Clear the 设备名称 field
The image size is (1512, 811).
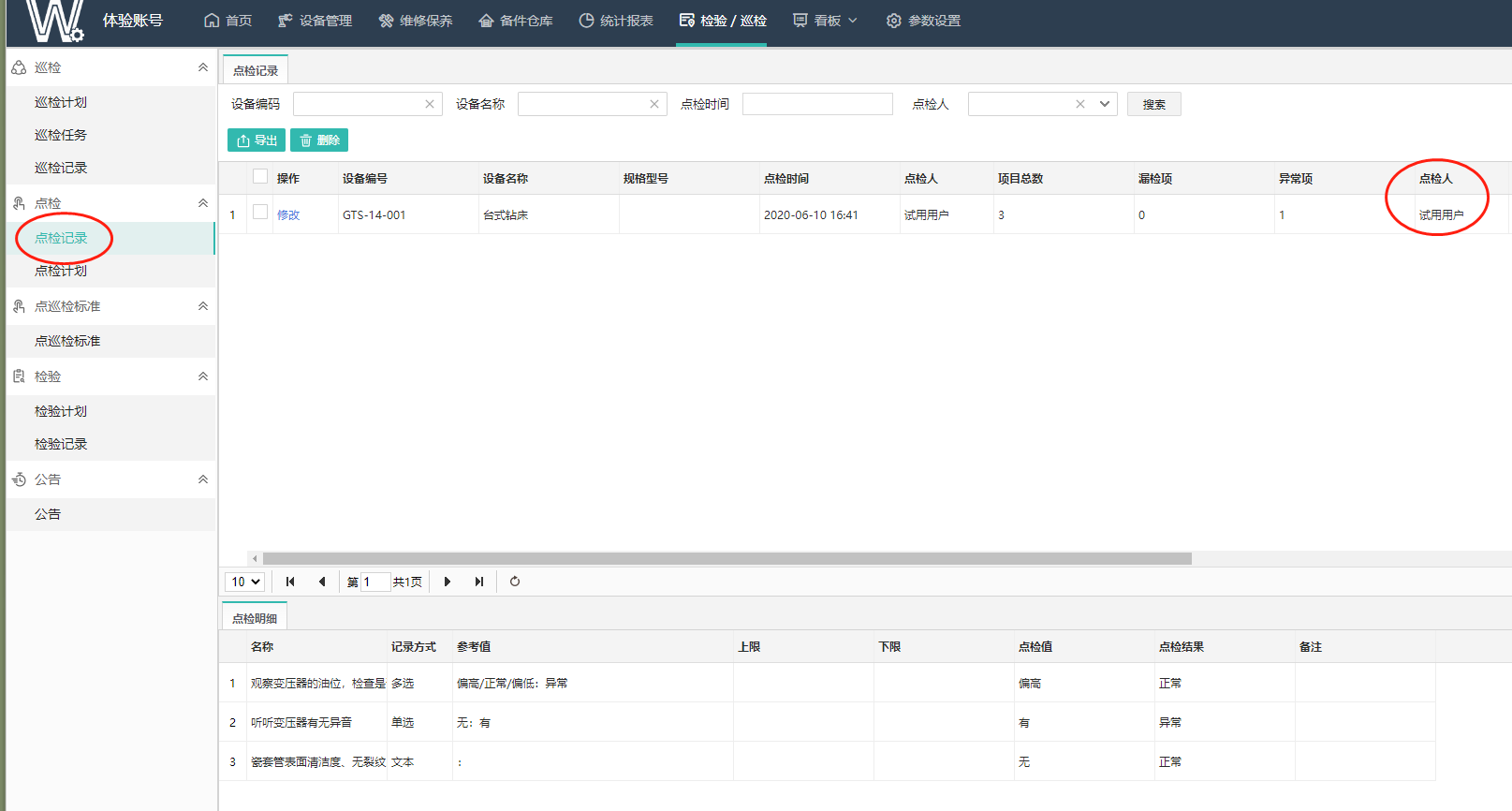click(x=654, y=104)
